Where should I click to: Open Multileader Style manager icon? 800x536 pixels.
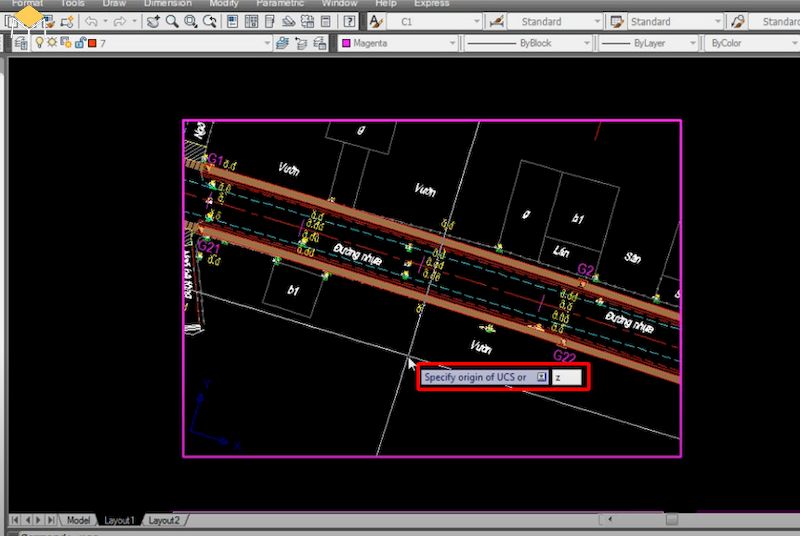pos(737,21)
